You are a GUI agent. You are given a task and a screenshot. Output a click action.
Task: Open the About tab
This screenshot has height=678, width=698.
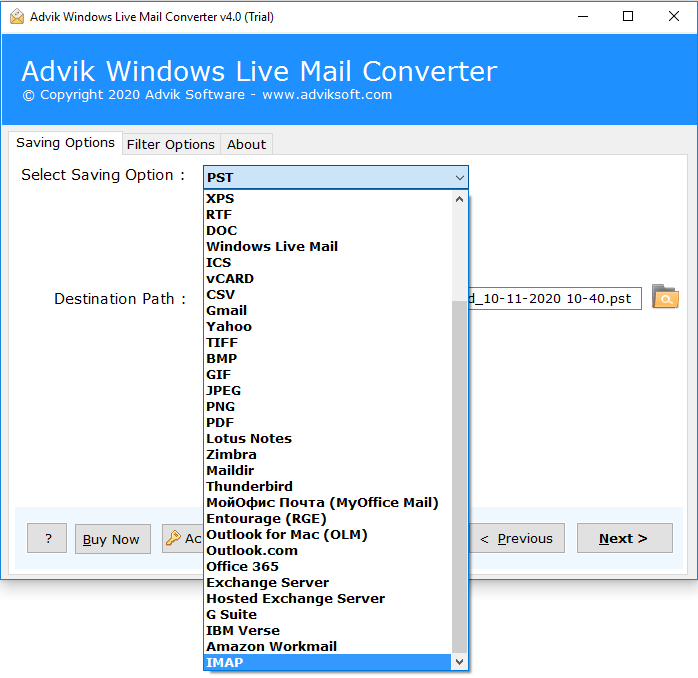coord(246,145)
